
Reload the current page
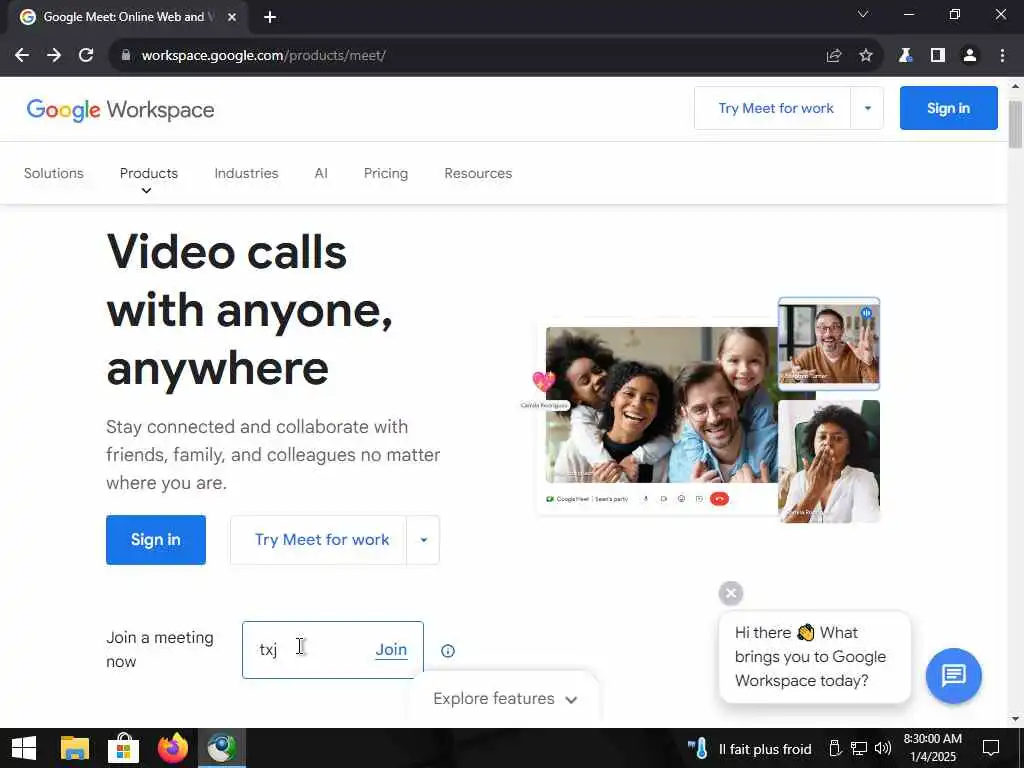click(86, 56)
